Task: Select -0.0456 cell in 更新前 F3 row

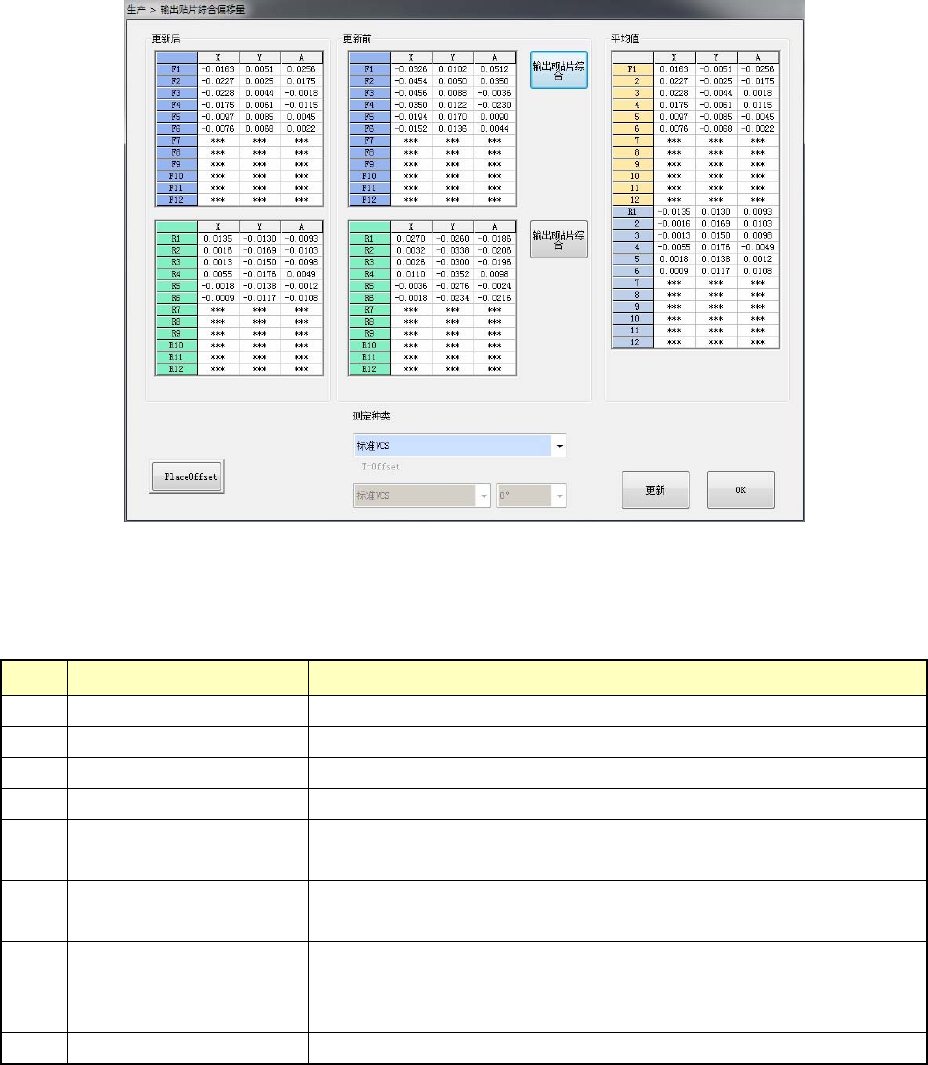Action: 411,93
